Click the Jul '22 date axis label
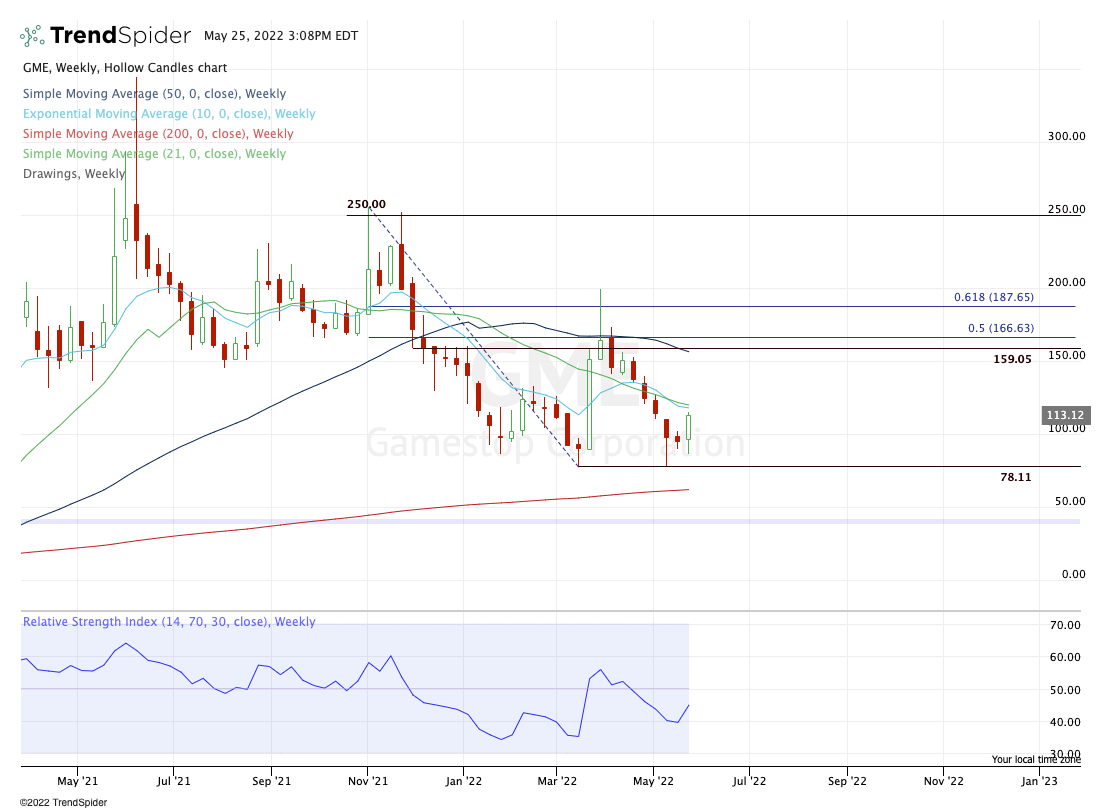This screenshot has width=1111, height=812. [749, 781]
